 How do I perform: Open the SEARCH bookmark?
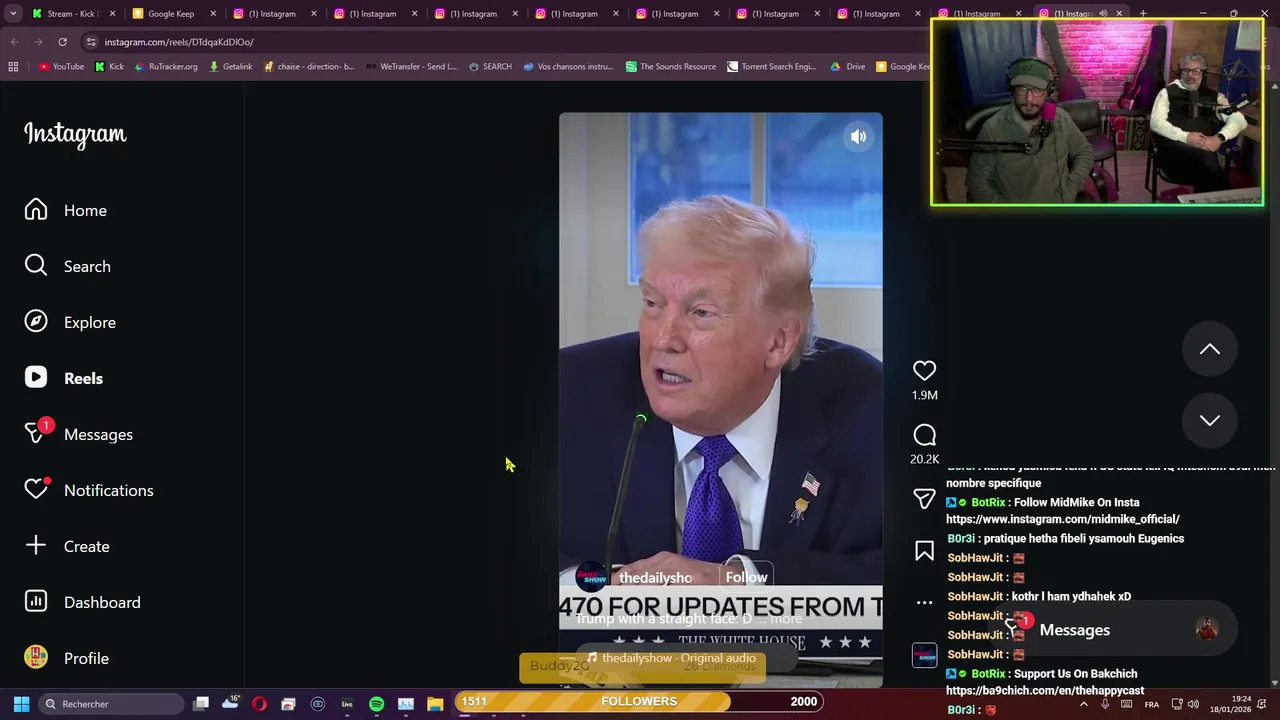pyautogui.click(x=490, y=67)
